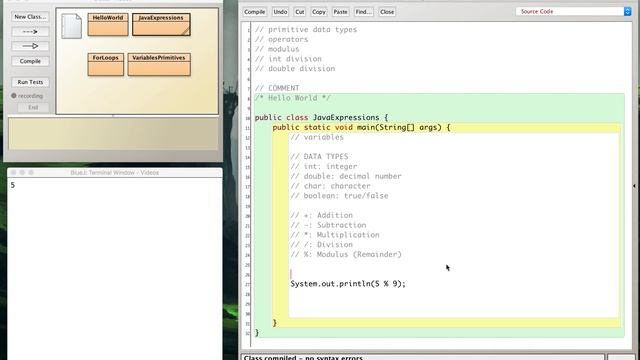The width and height of the screenshot is (640, 360).
Task: Click the 'public class JavaExpressions {' line
Action: pos(321,118)
